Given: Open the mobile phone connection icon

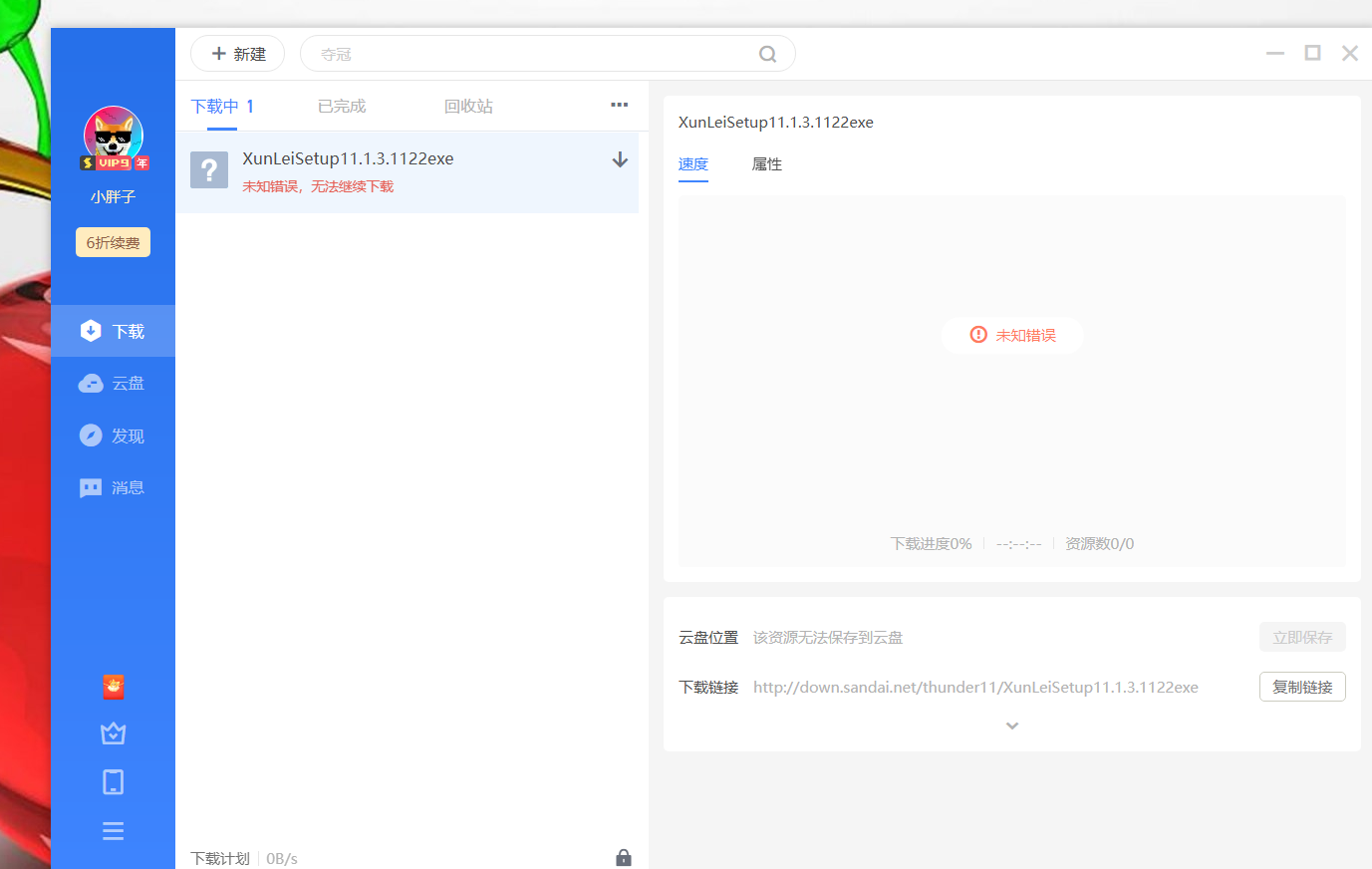Looking at the screenshot, I should [113, 781].
